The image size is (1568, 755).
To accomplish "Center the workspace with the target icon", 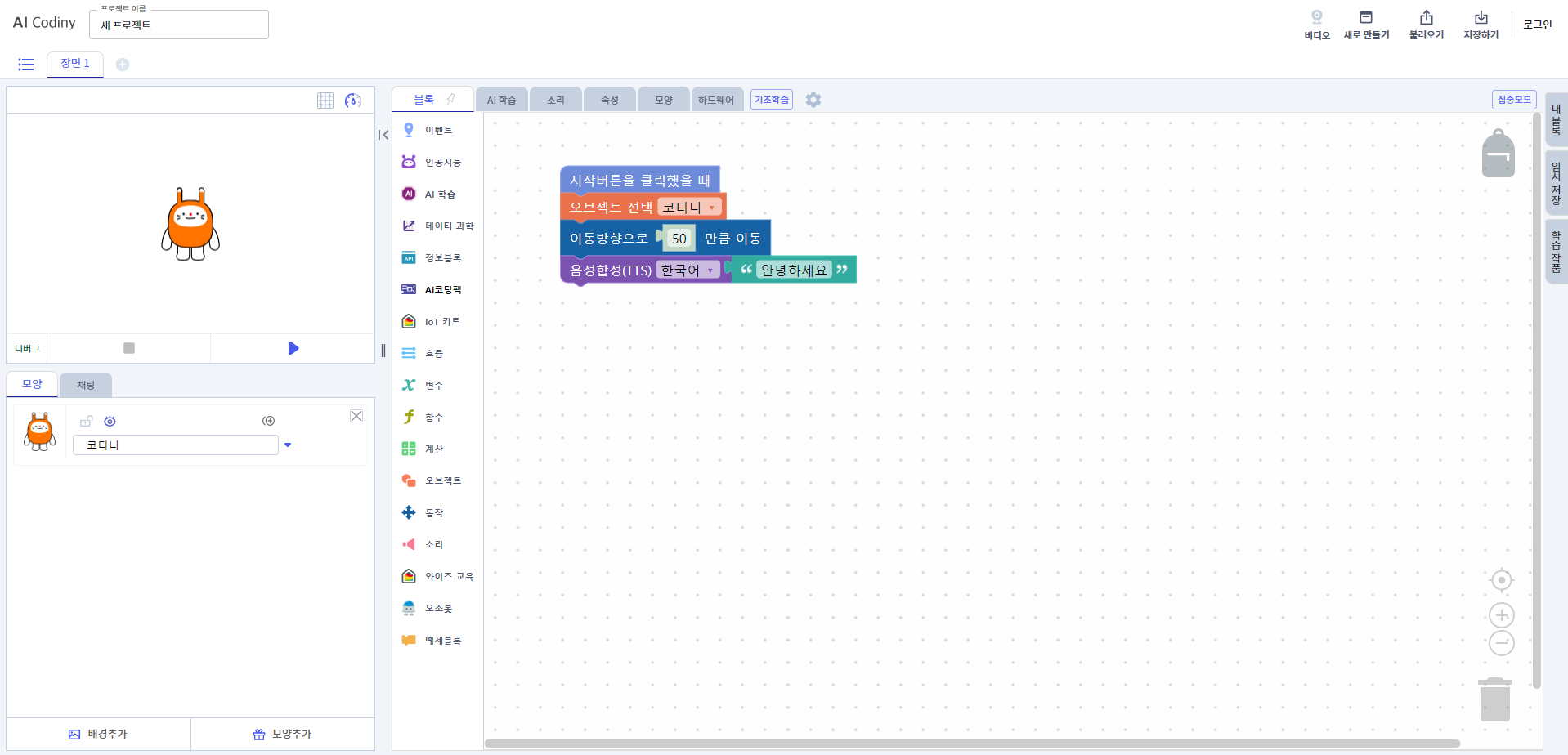I will coord(1502,580).
